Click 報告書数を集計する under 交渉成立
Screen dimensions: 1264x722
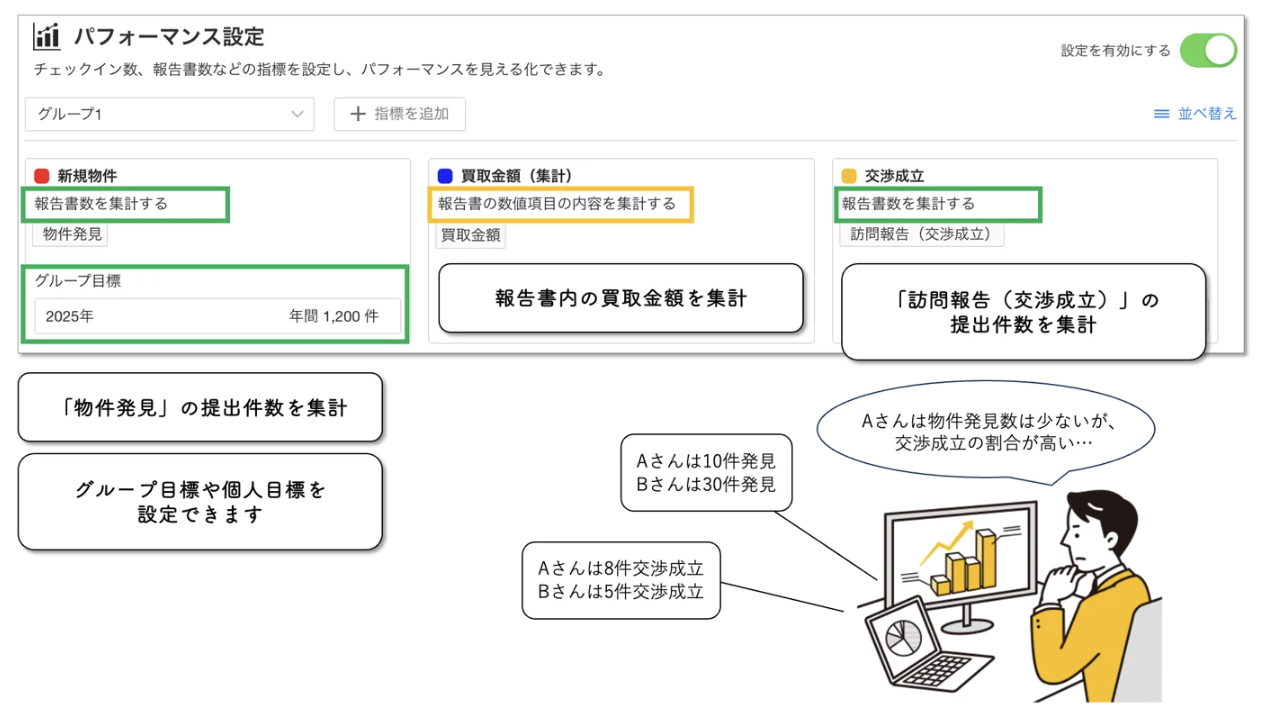(908, 204)
